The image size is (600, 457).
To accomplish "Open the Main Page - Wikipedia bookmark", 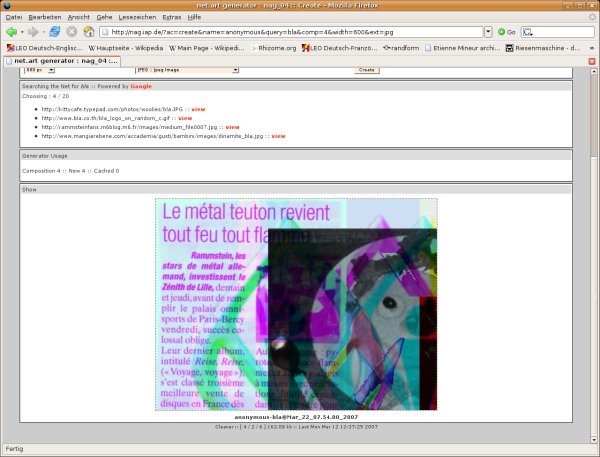I will point(207,48).
